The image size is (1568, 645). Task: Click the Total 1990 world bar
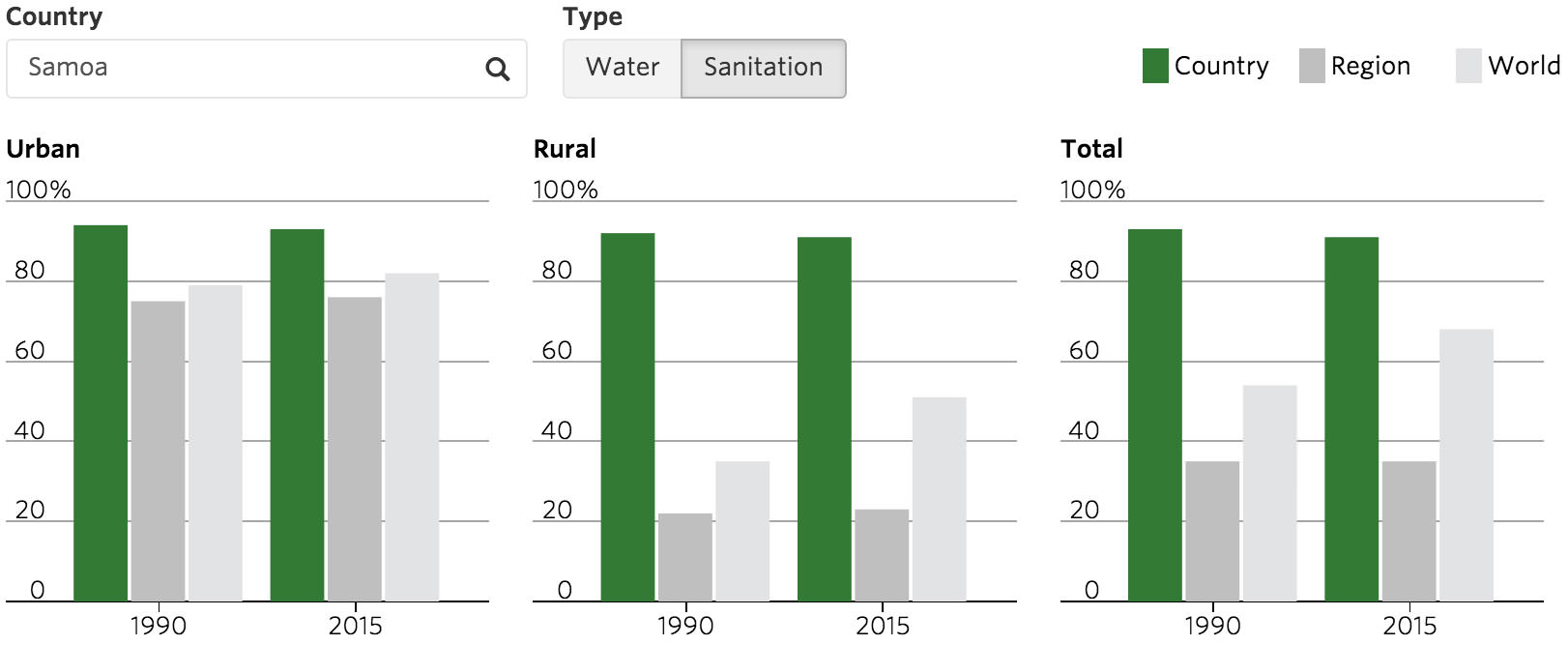(x=1269, y=493)
